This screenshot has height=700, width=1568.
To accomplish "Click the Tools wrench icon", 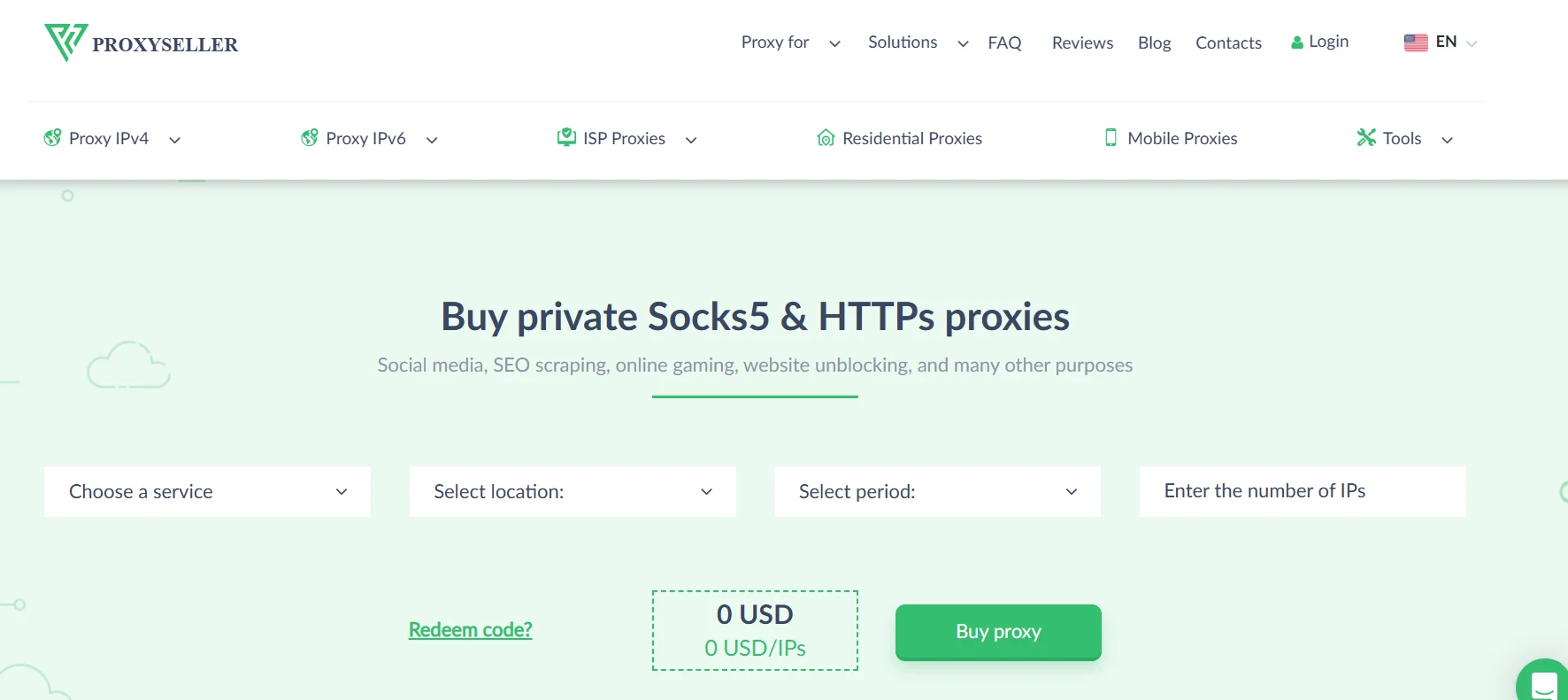I will [x=1365, y=138].
